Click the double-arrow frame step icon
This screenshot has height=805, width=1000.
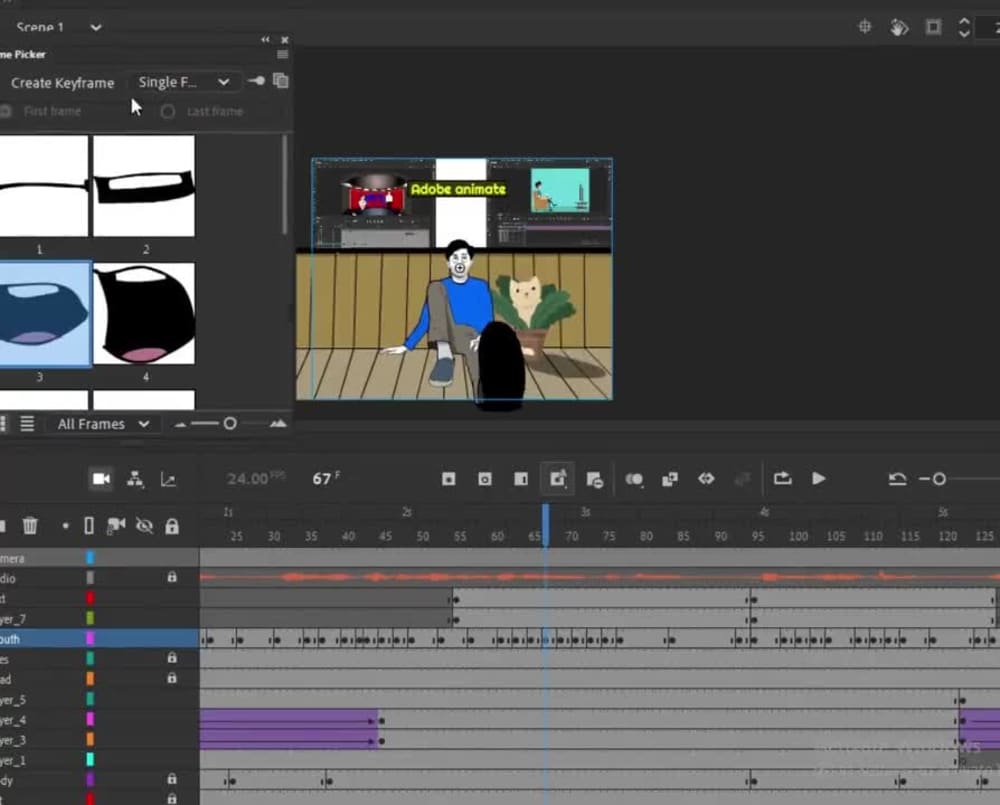(x=706, y=478)
